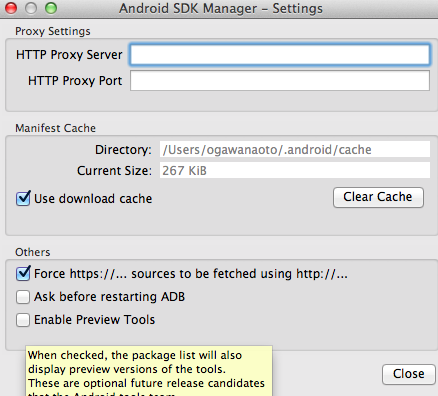Clear the manifest cache with Clear Cache
The height and width of the screenshot is (396, 438).
378,197
